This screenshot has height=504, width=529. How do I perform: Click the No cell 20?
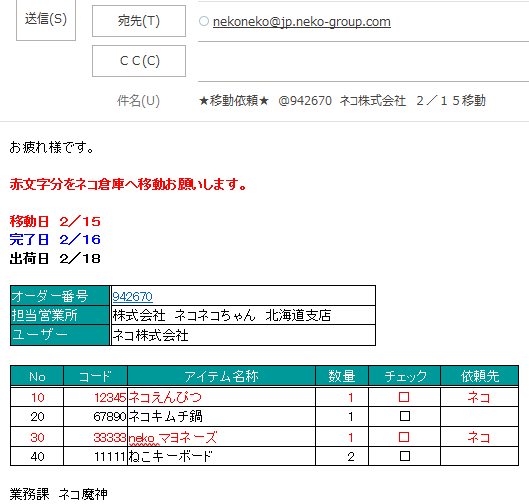pyautogui.click(x=37, y=417)
